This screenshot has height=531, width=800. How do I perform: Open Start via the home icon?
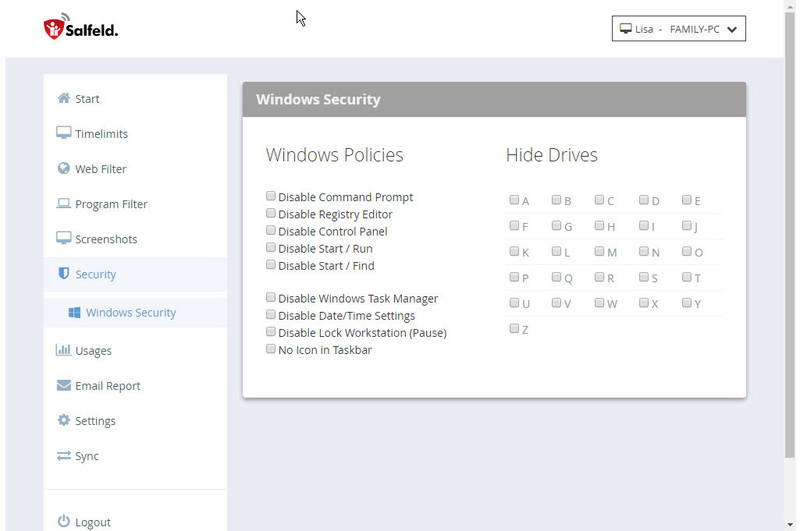click(64, 98)
